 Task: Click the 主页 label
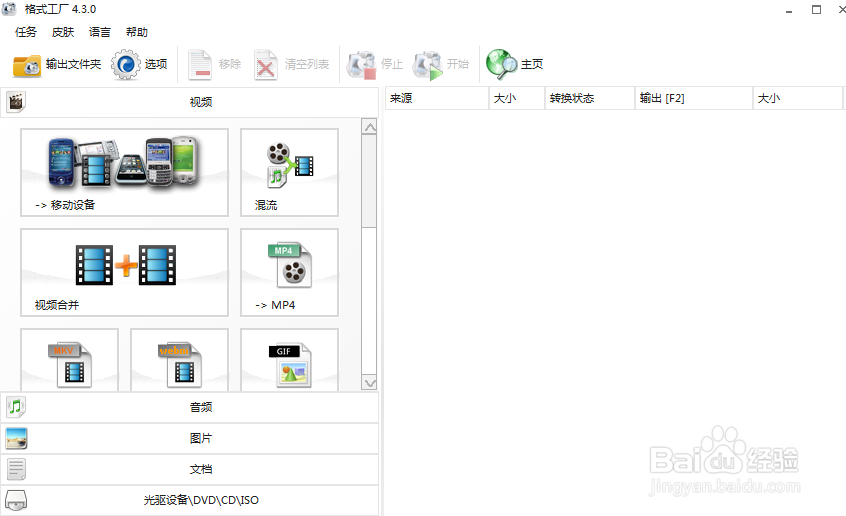532,64
